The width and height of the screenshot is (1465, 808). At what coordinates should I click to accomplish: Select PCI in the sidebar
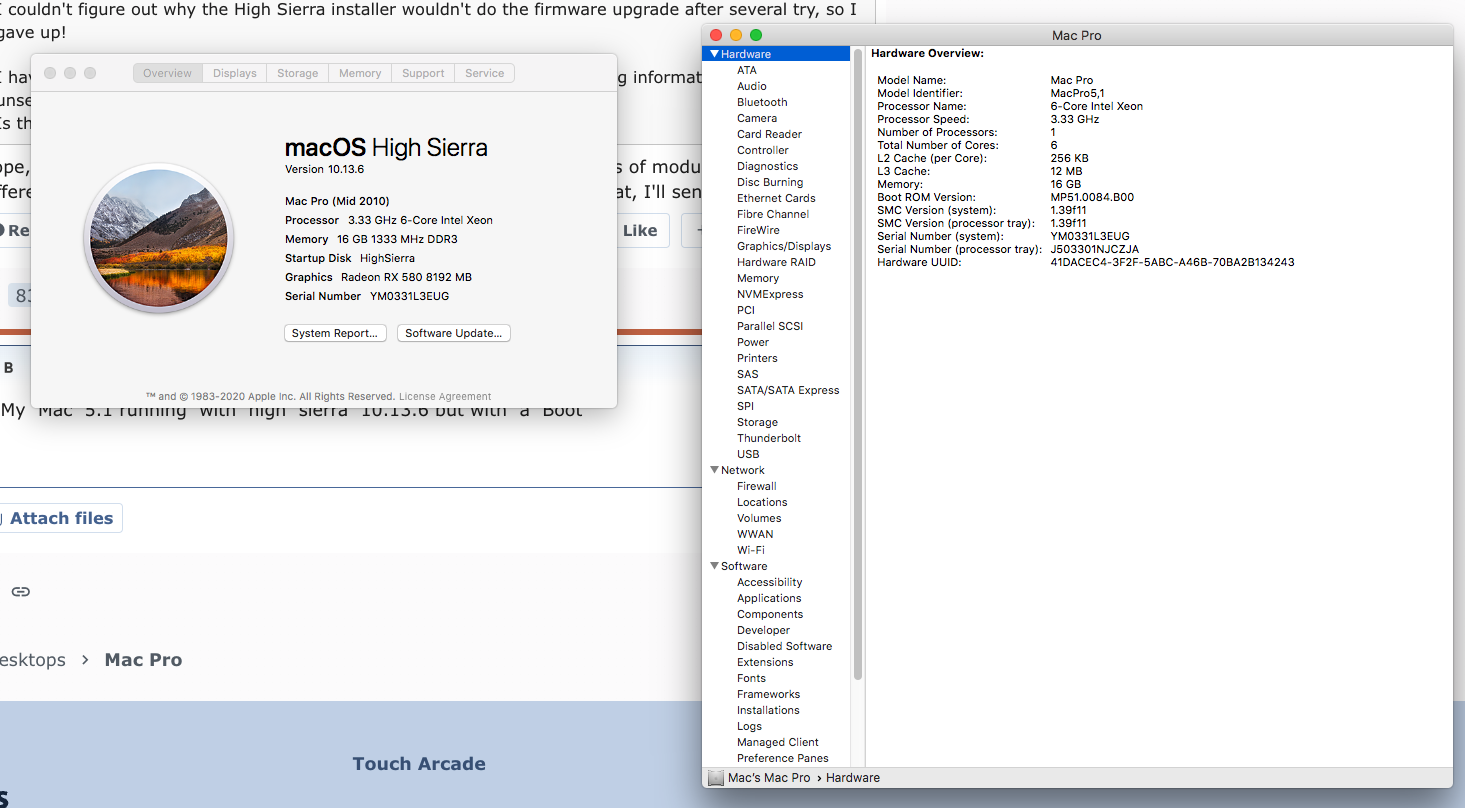tap(746, 310)
